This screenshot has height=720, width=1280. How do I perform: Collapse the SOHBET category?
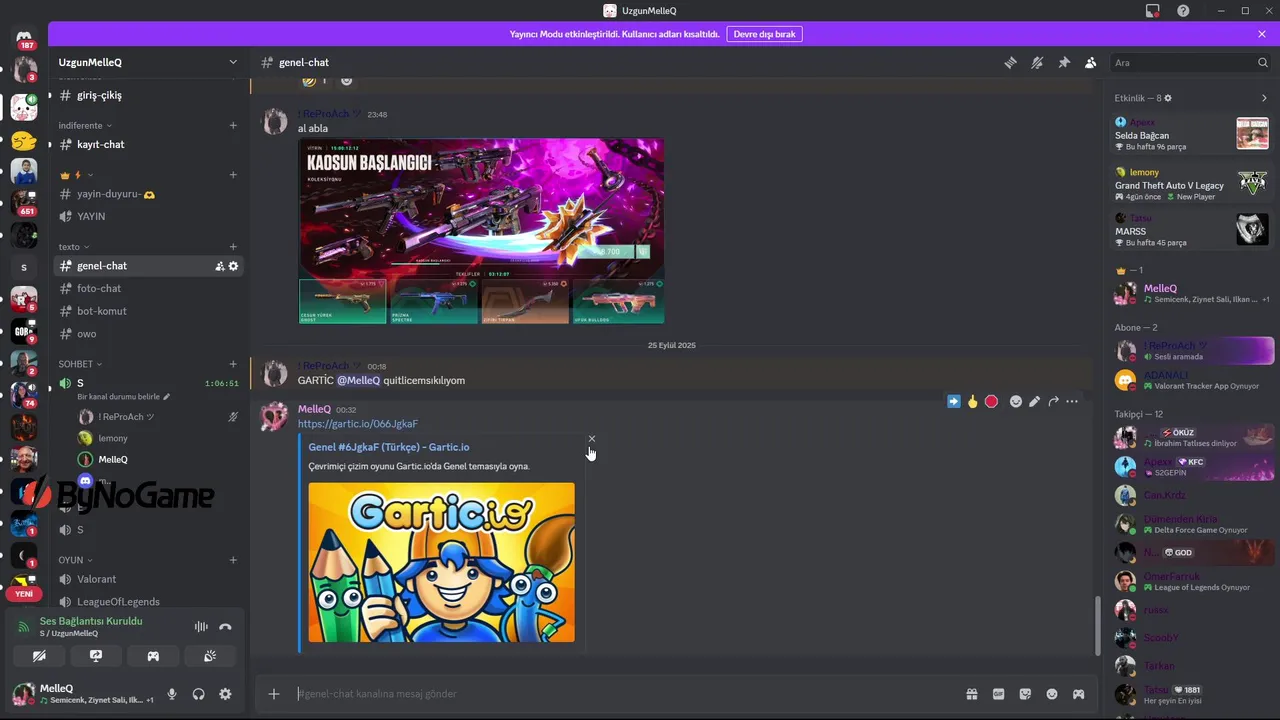point(80,364)
